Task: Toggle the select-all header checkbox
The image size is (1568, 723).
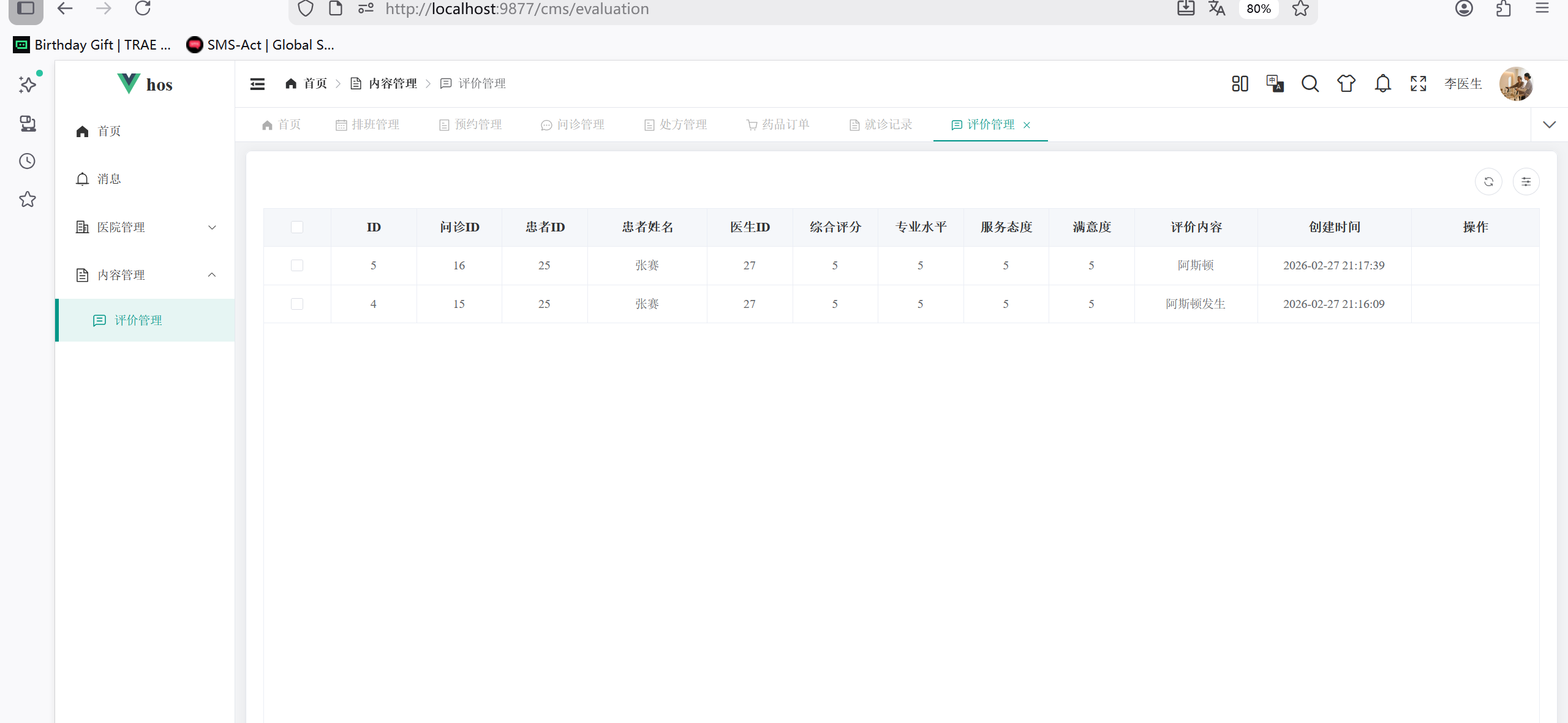Action: click(x=297, y=227)
